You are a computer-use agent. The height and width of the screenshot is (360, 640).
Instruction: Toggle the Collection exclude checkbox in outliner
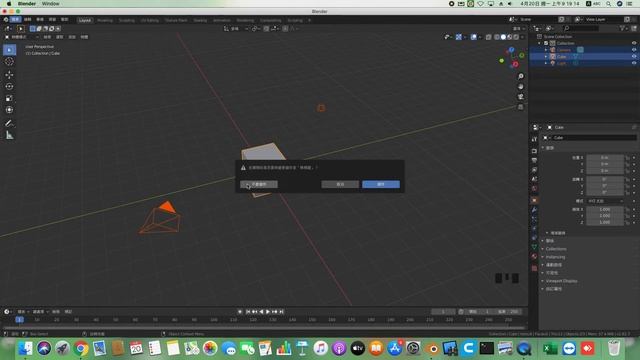546,43
